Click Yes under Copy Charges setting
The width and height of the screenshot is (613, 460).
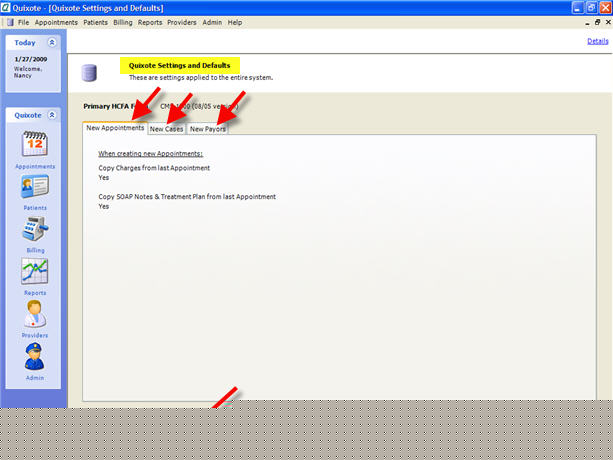point(104,177)
